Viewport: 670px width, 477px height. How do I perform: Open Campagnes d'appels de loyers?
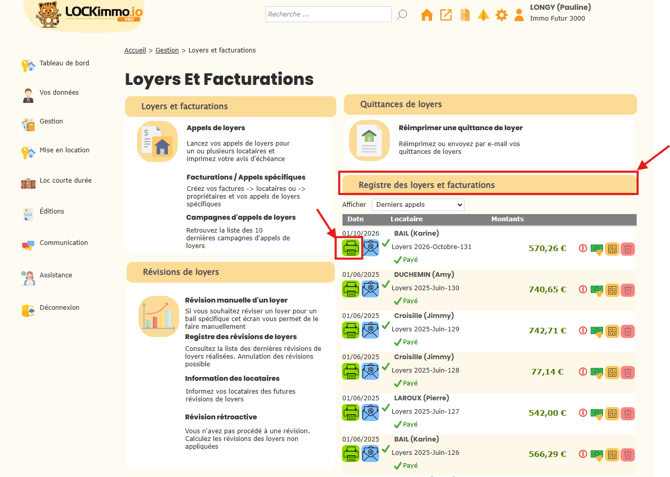pyautogui.click(x=241, y=218)
